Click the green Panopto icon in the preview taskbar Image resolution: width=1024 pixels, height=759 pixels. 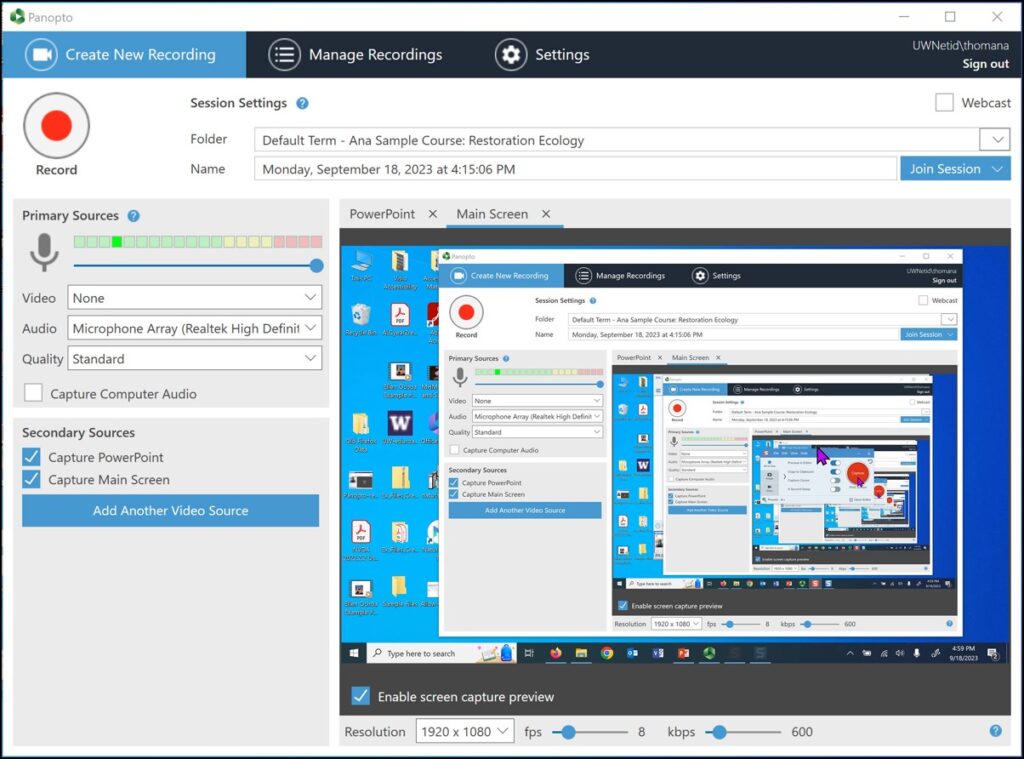tap(709, 653)
